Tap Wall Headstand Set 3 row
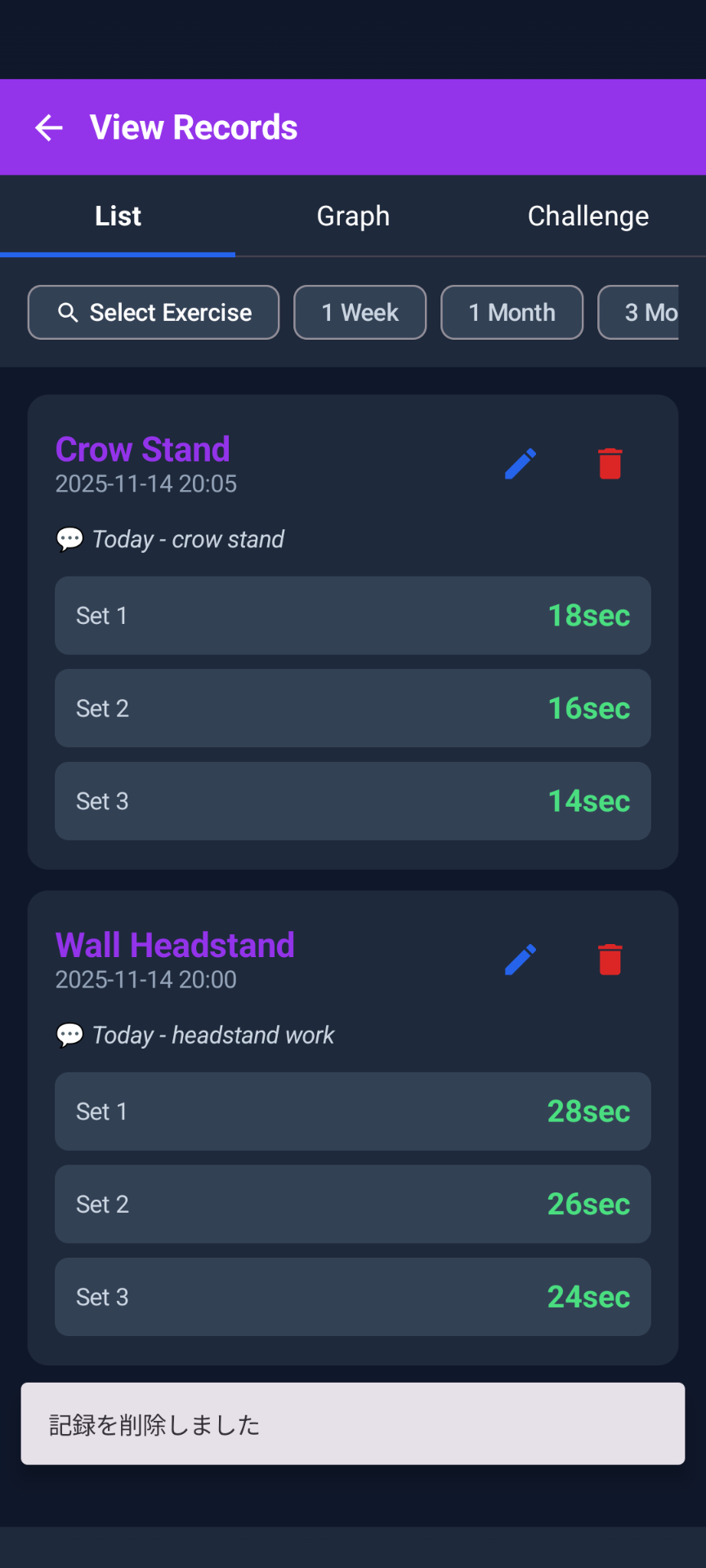This screenshot has height=1568, width=706. pos(353,1297)
